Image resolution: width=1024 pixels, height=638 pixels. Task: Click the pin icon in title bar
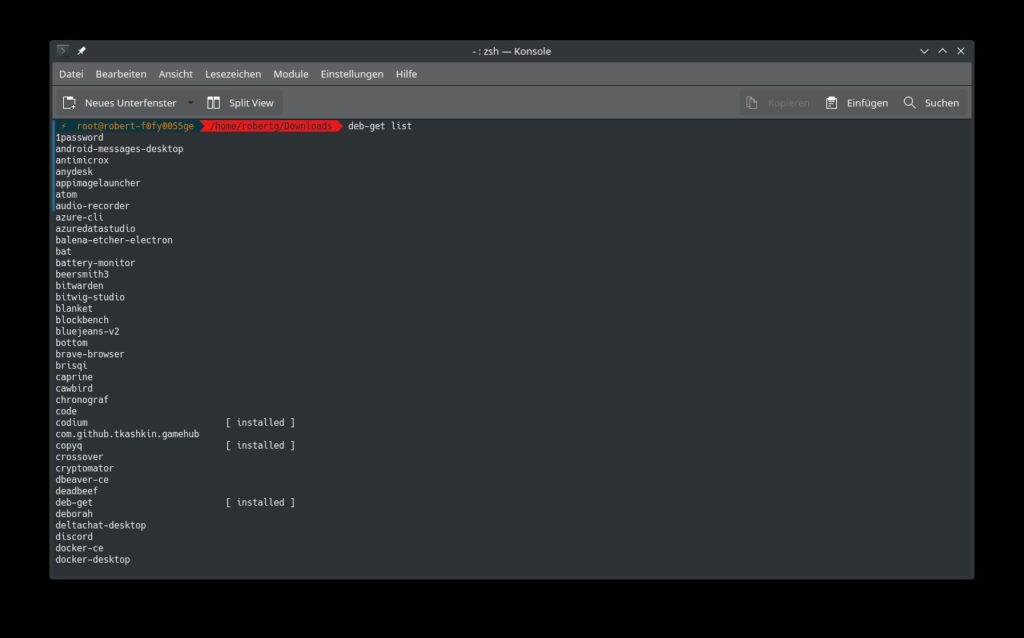82,51
